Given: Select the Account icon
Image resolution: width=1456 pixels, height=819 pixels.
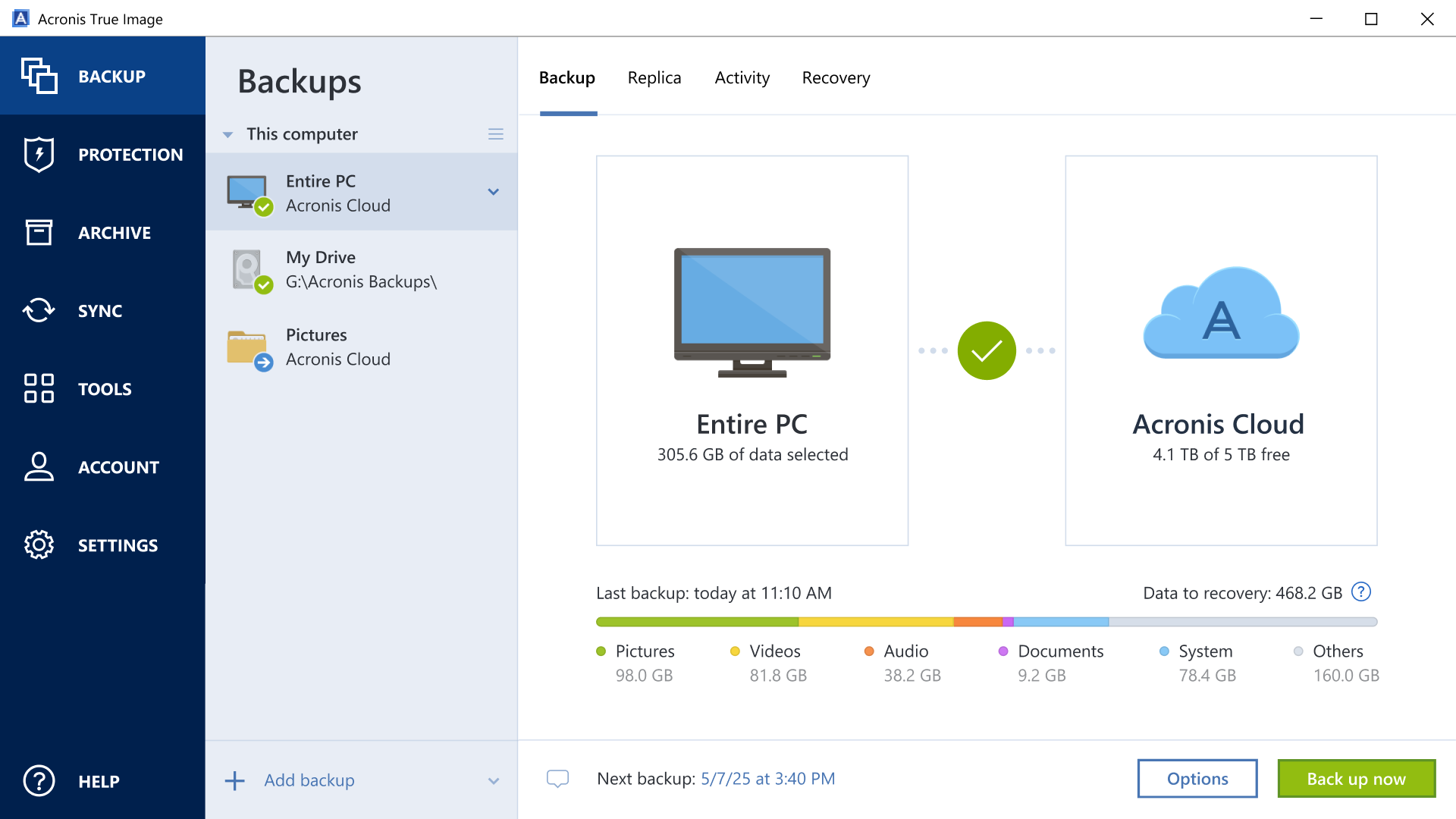Looking at the screenshot, I should 39,467.
